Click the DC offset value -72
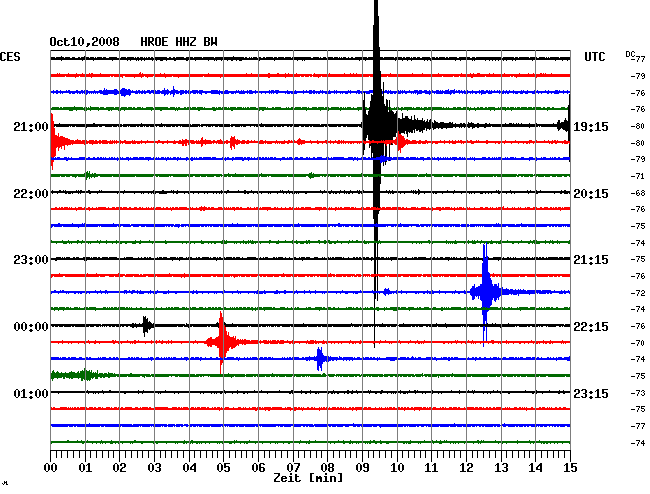 click(638, 293)
